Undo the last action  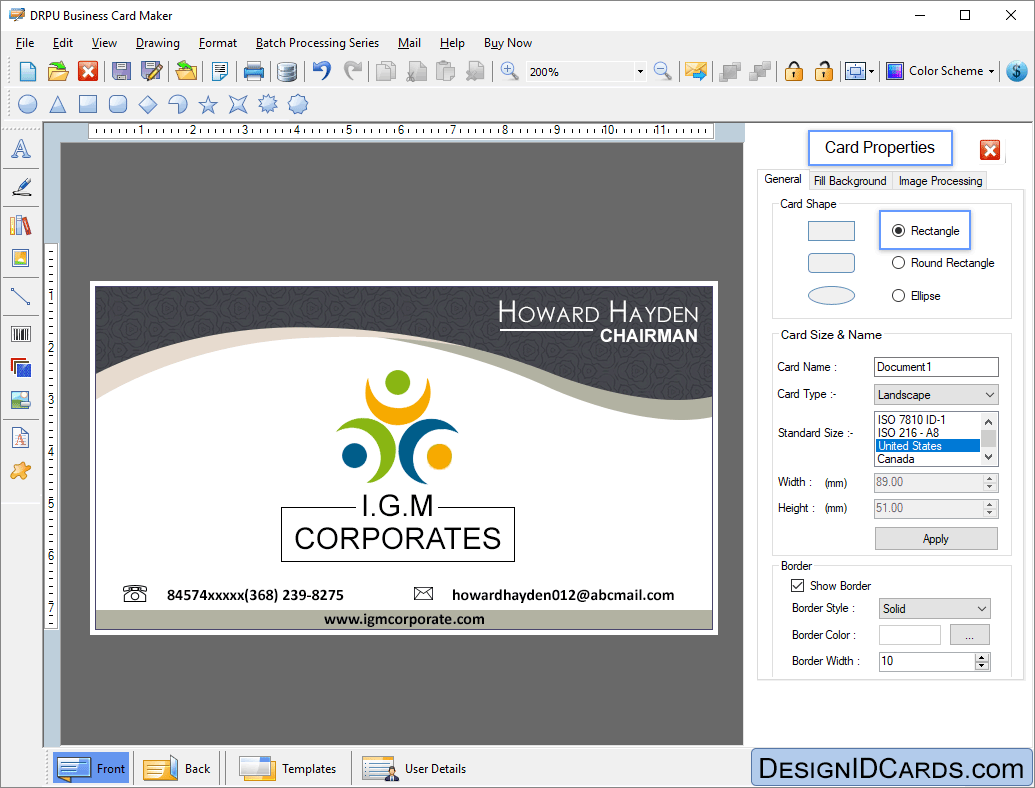[x=321, y=70]
